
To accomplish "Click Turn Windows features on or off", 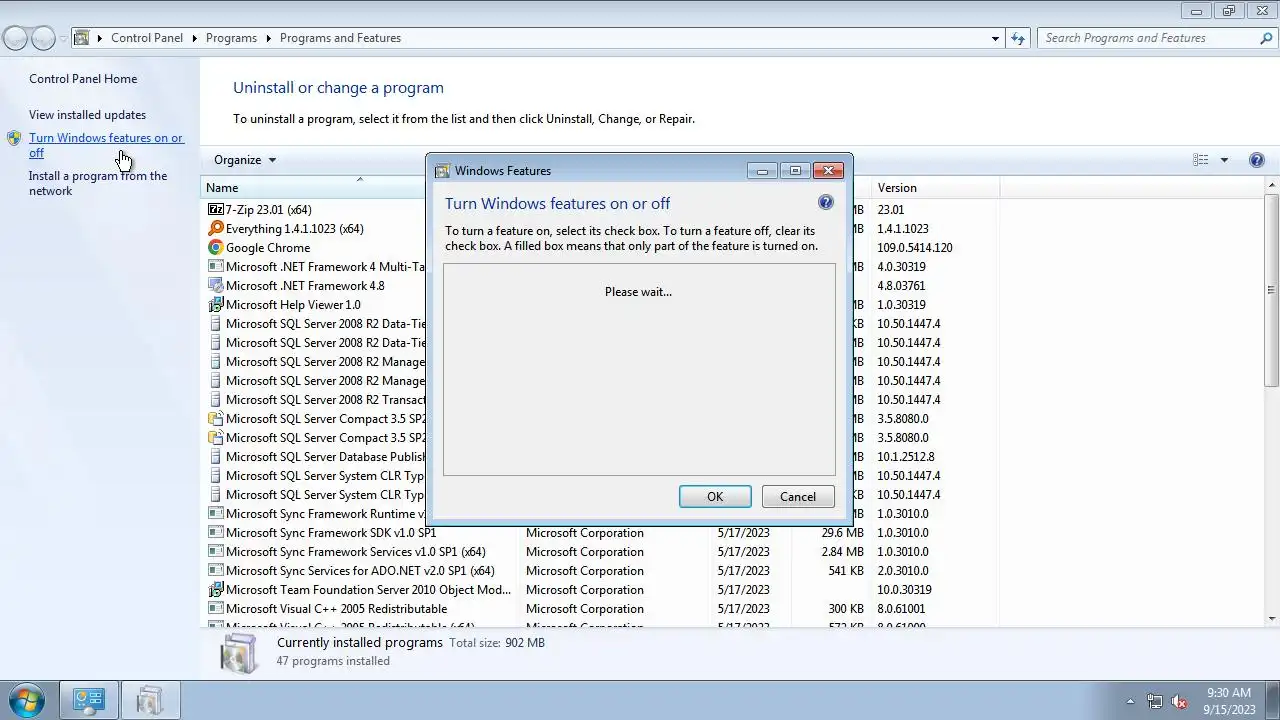I will click(106, 145).
